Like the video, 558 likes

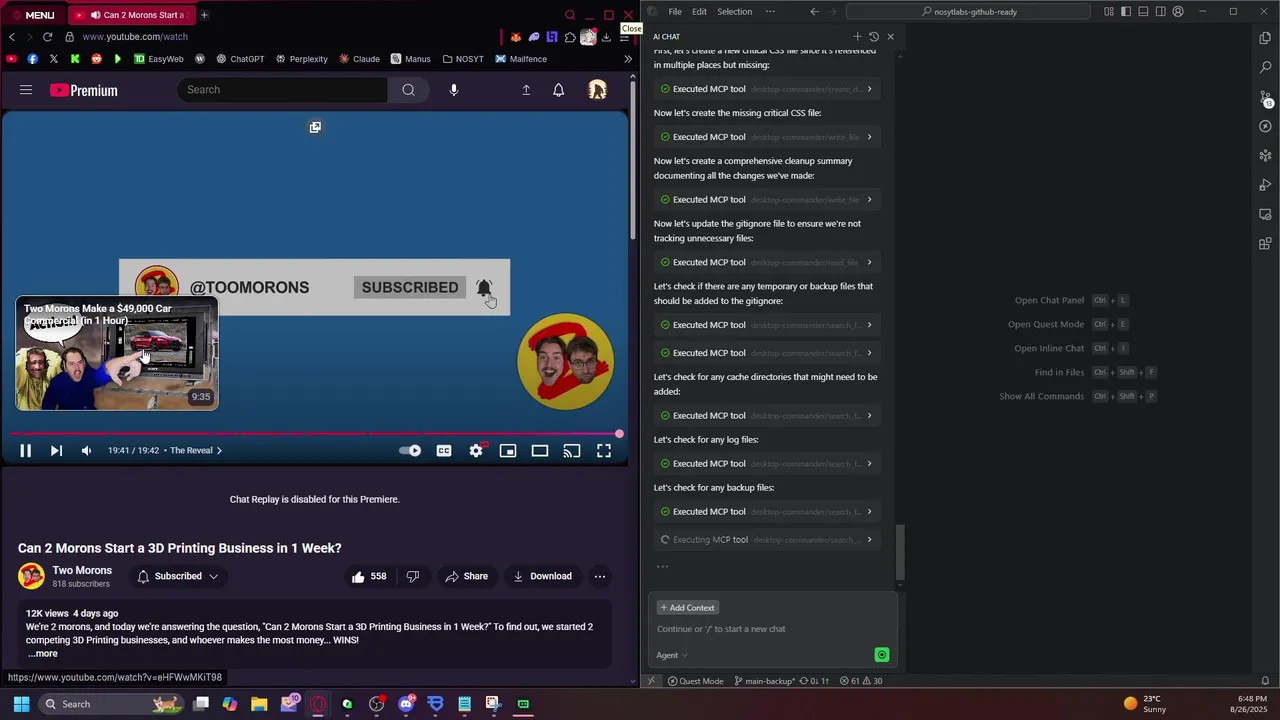(x=368, y=576)
